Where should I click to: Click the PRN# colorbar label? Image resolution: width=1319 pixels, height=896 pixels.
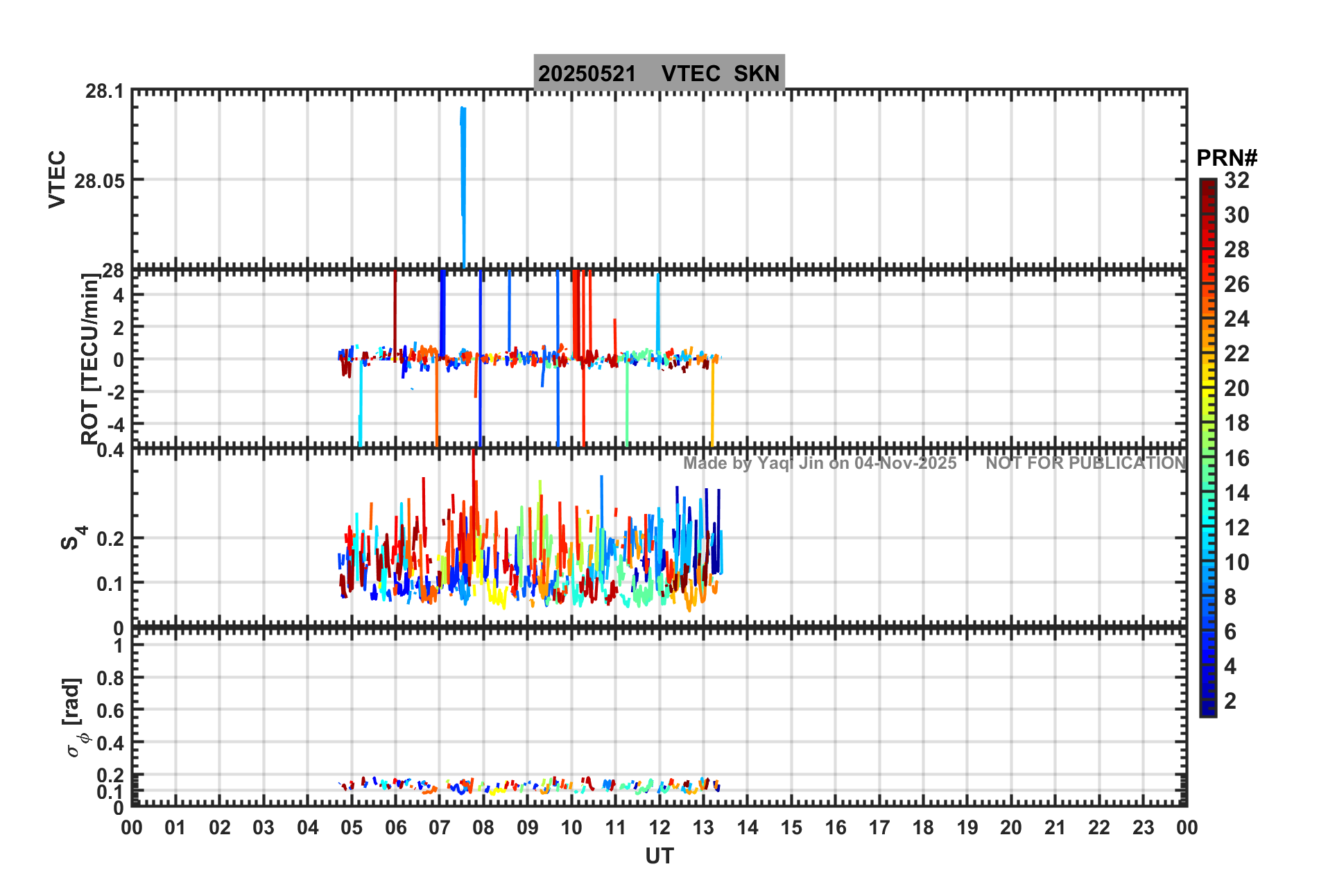coord(1227,158)
